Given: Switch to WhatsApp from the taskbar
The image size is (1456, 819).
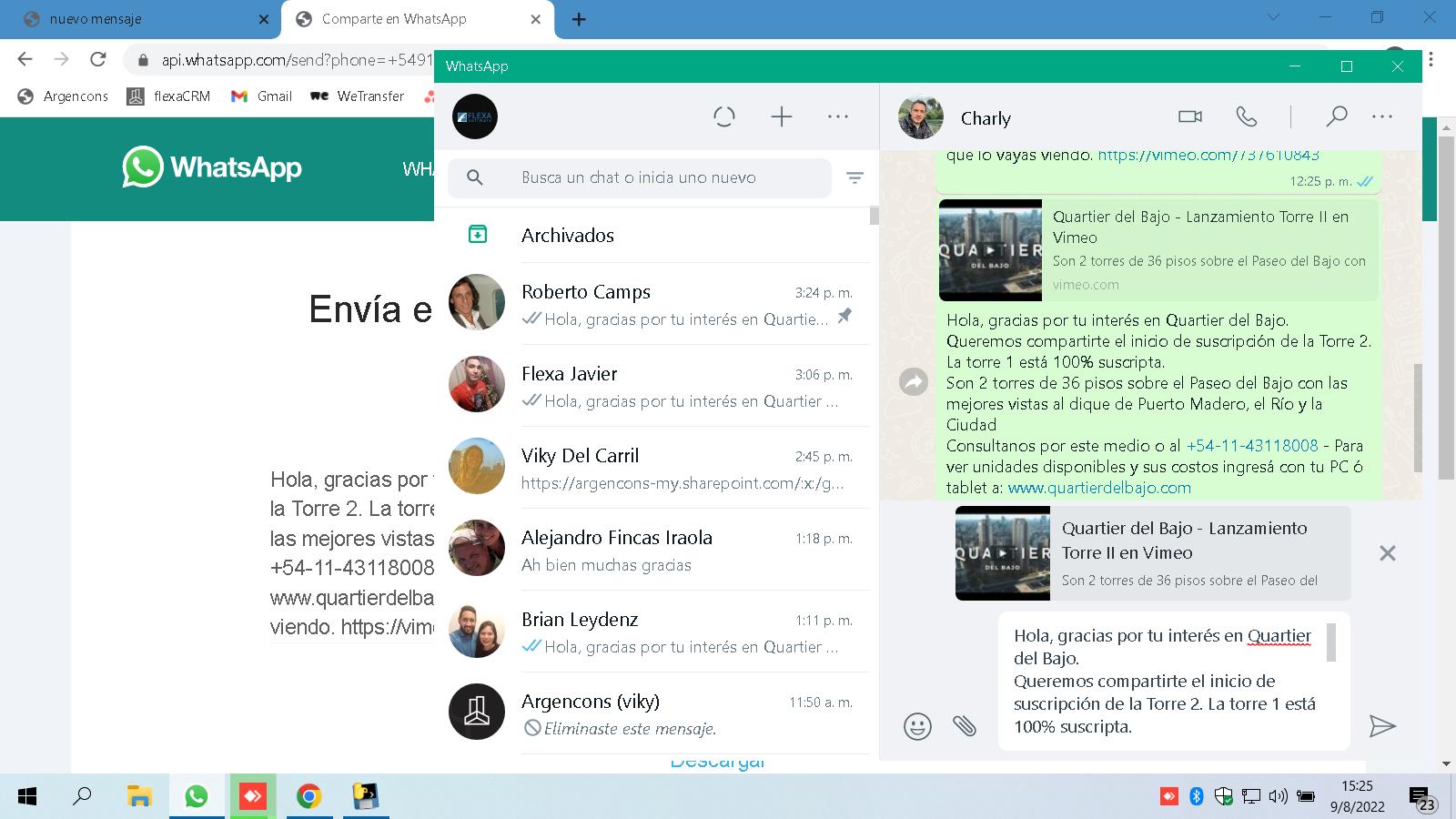Looking at the screenshot, I should [x=196, y=796].
